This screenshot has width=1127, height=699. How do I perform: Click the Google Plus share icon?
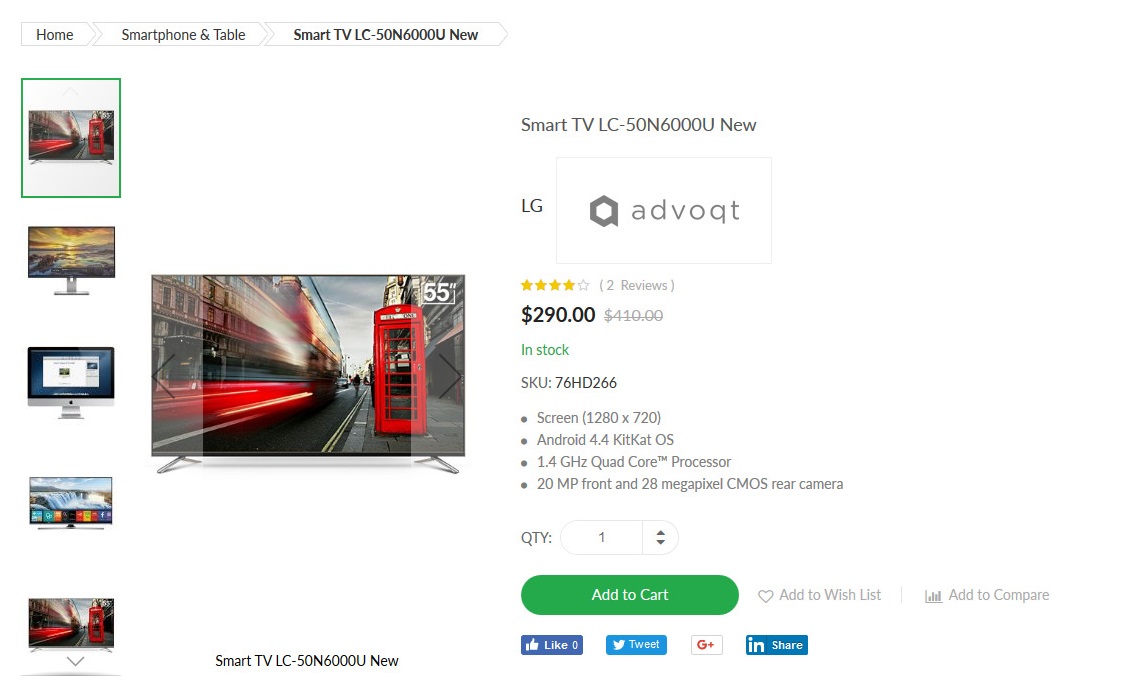(x=707, y=645)
